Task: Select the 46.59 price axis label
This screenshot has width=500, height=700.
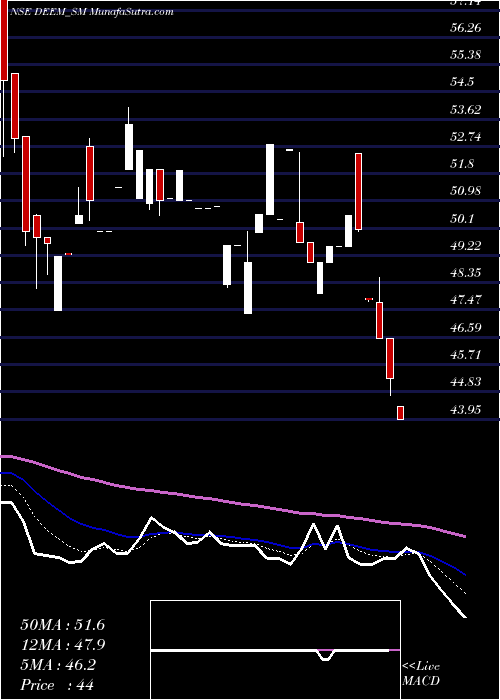Action: pos(465,327)
